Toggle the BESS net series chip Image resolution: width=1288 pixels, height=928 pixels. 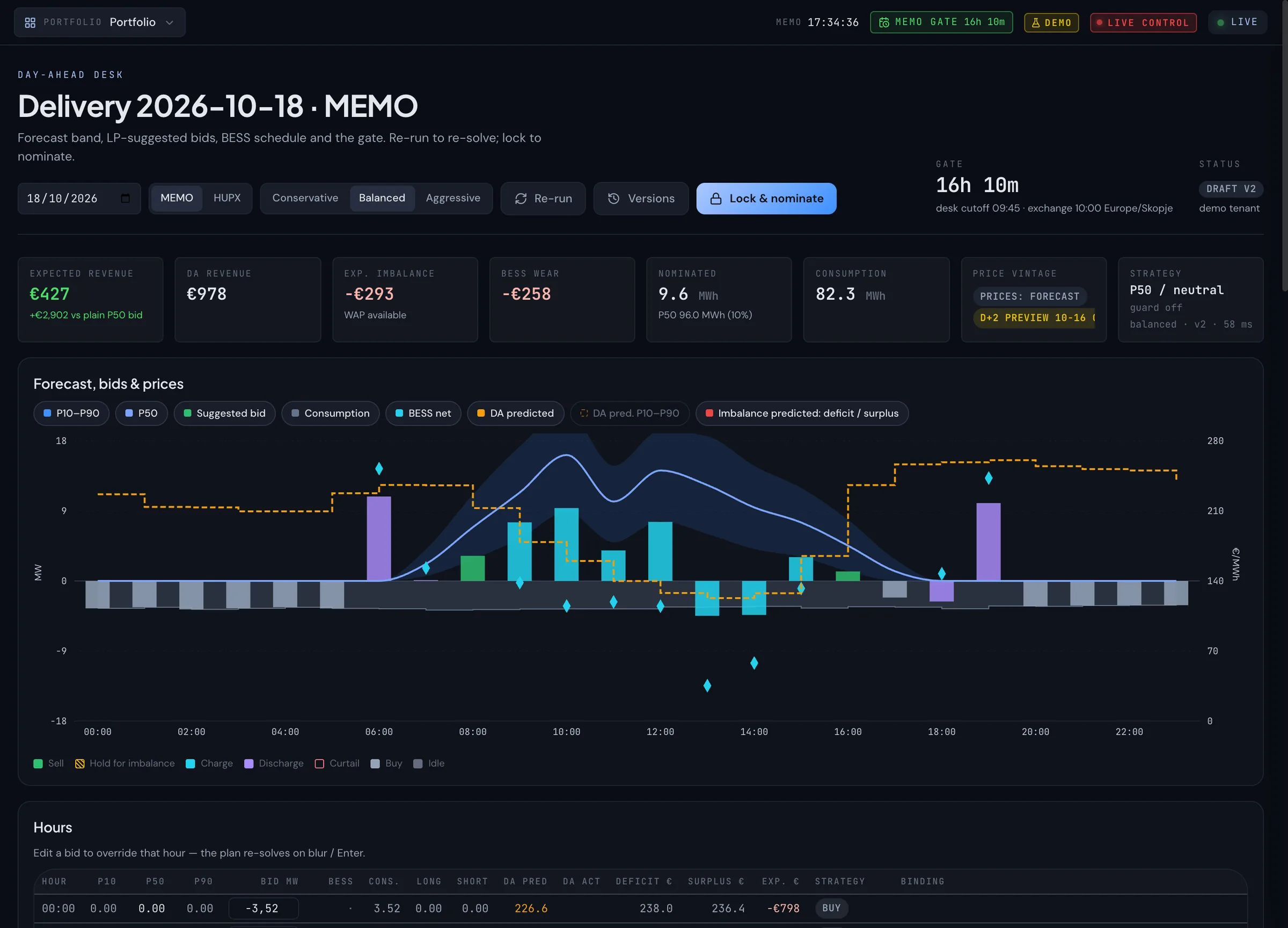[x=423, y=413]
